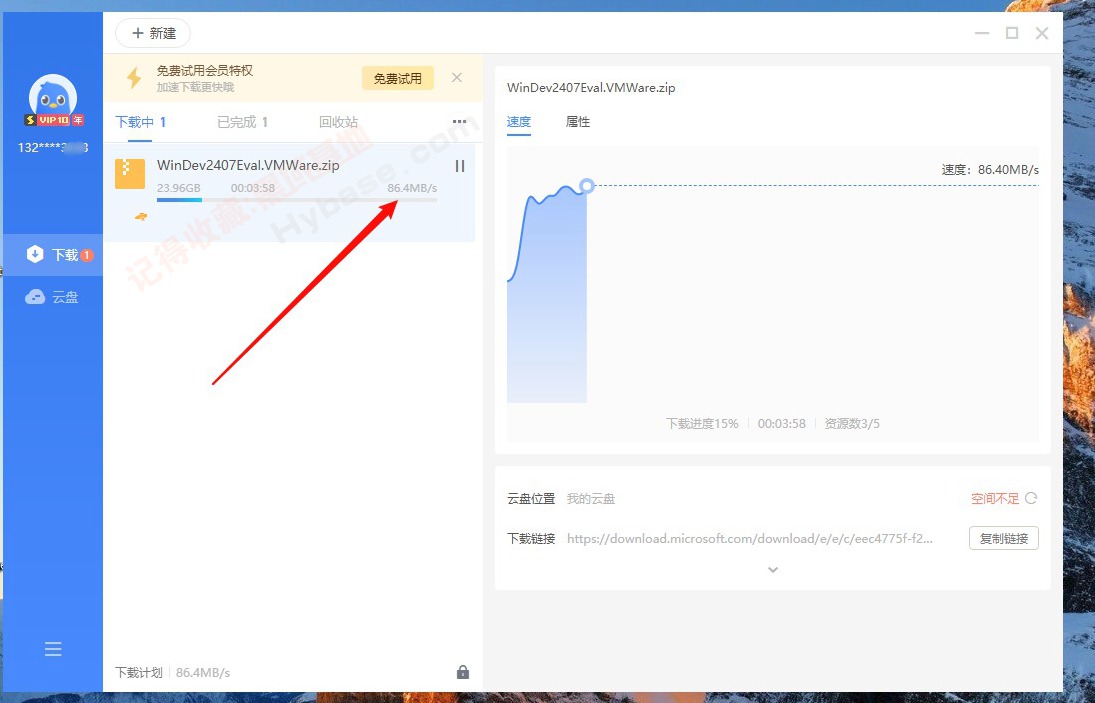1095x703 pixels.
Task: Click the resource count 3/5 text
Action: click(x=852, y=424)
